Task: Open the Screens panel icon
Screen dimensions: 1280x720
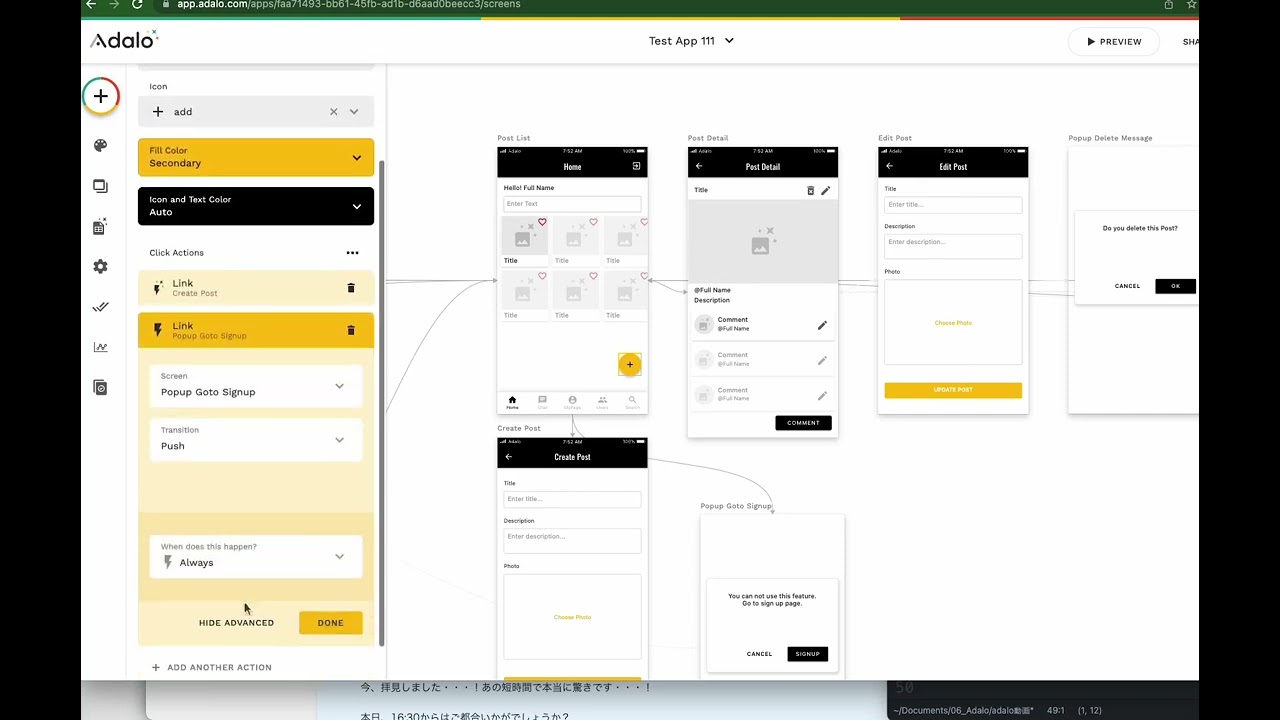Action: coord(100,186)
